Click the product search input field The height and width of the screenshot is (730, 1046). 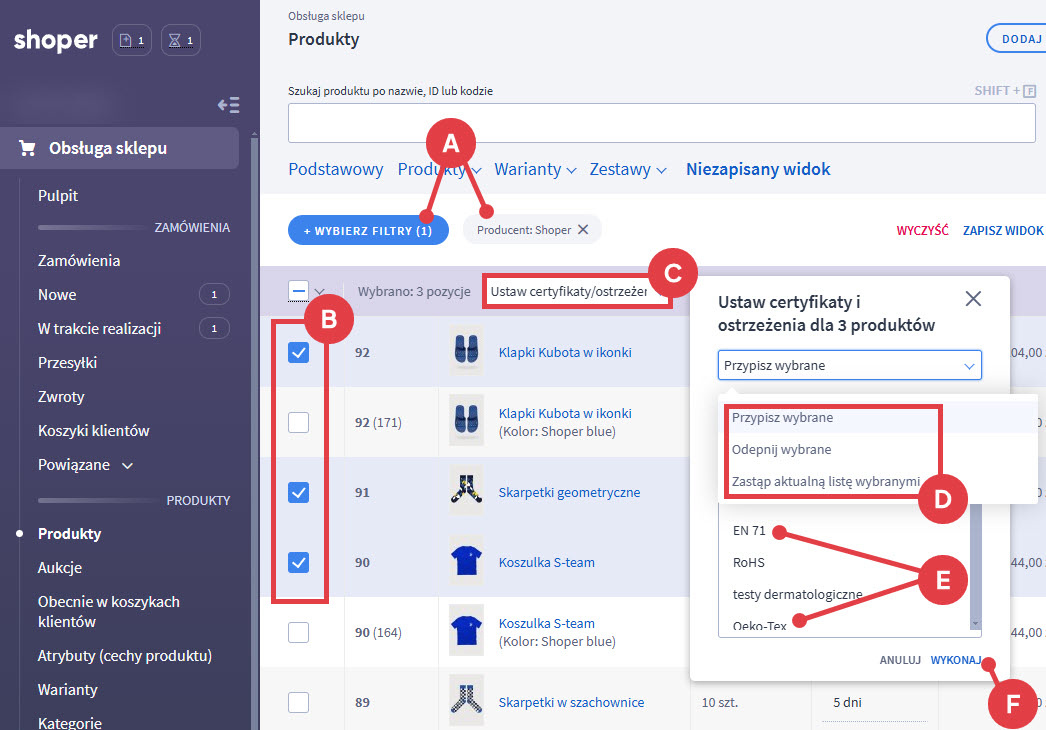point(661,123)
